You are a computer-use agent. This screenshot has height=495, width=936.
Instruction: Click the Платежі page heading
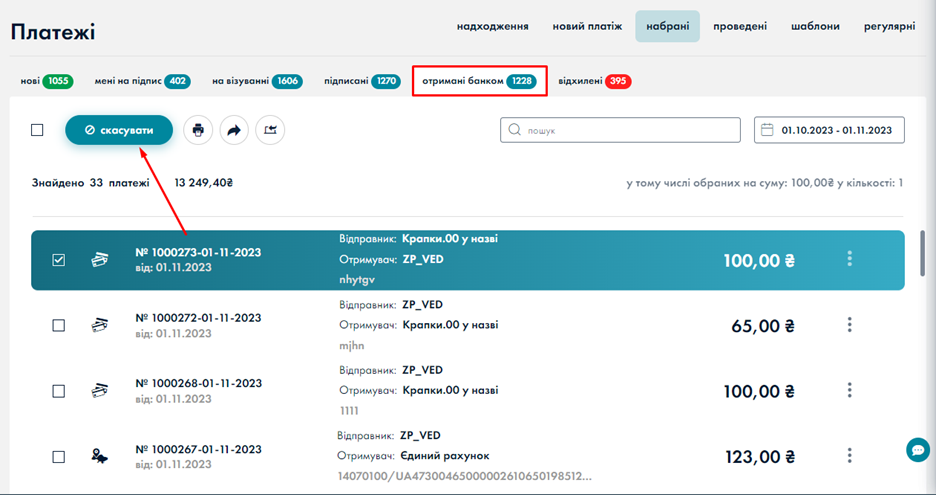pos(53,32)
